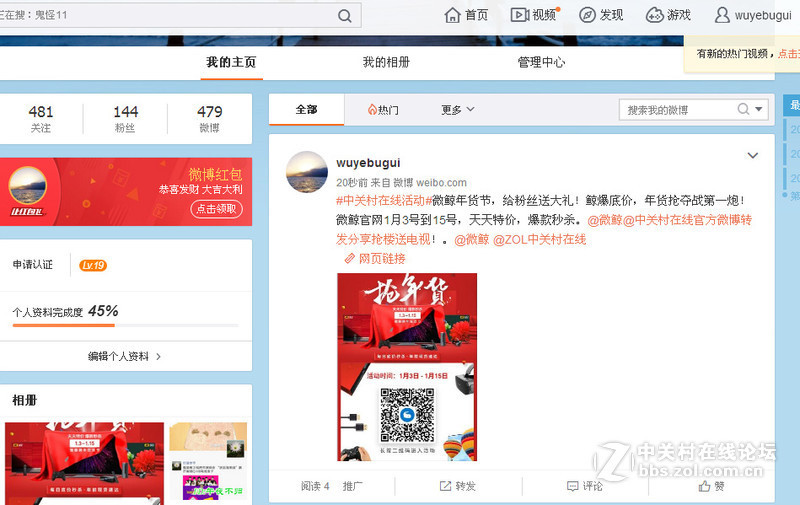800x505 pixels.
Task: Switch to 管理中心 tab
Action: [541, 62]
